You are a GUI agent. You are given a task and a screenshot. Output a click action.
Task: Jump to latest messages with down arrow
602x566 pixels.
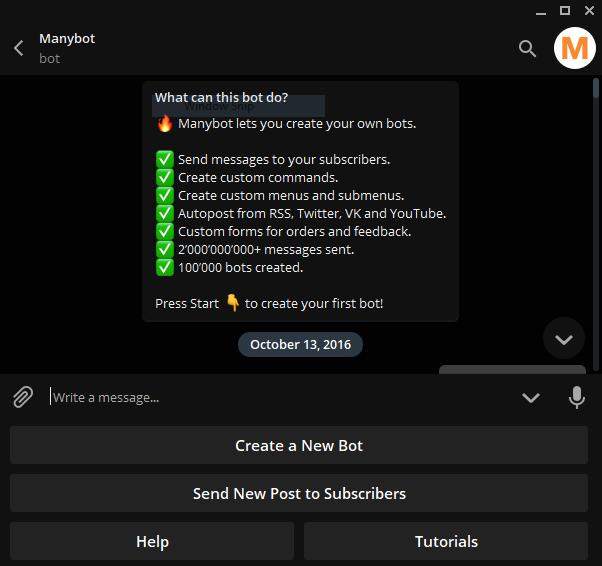[x=564, y=339]
